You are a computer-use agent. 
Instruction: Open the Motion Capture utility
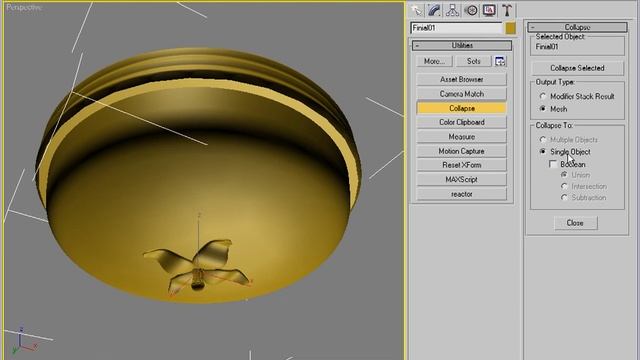[x=462, y=151]
